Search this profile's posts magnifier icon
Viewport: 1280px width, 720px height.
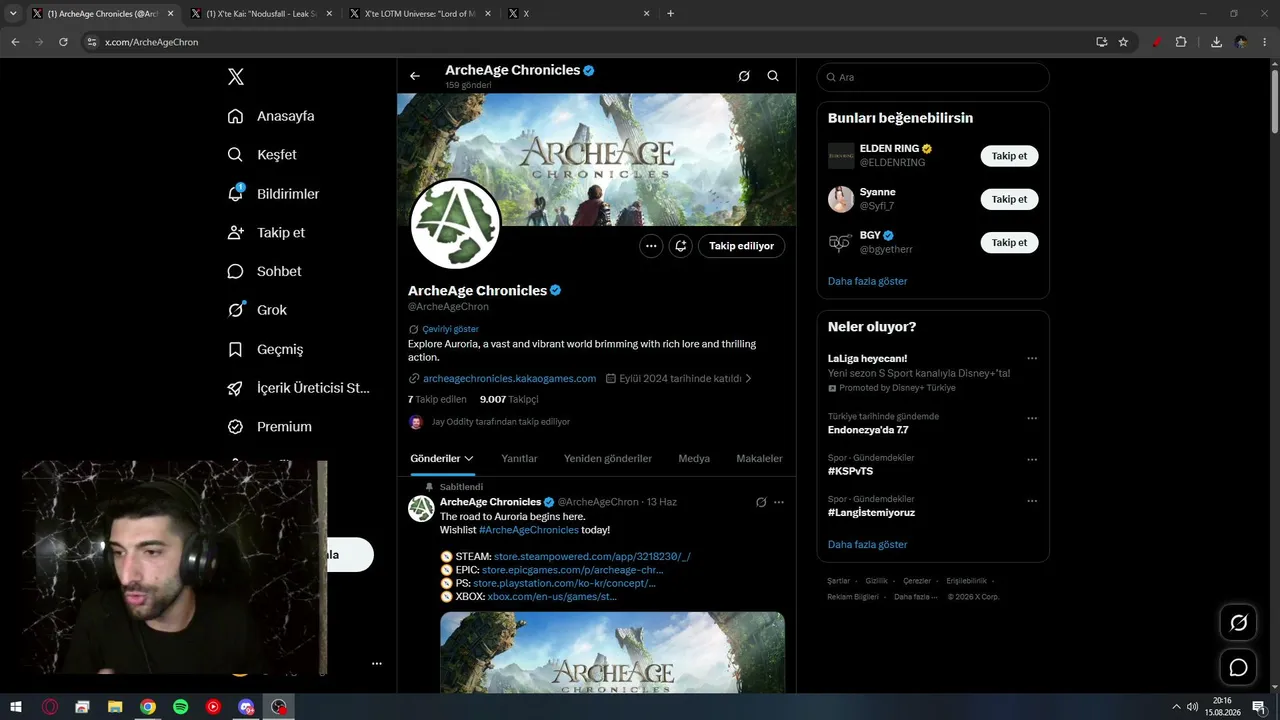click(773, 76)
